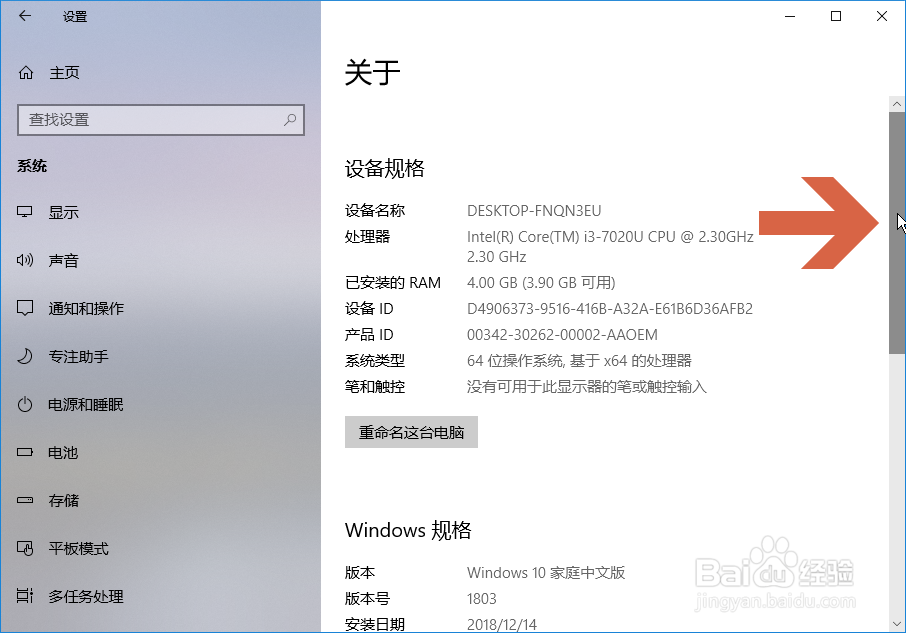Screen dimensions: 906x633
Task: Open 电源和睡眠 power settings
Action: (88, 404)
